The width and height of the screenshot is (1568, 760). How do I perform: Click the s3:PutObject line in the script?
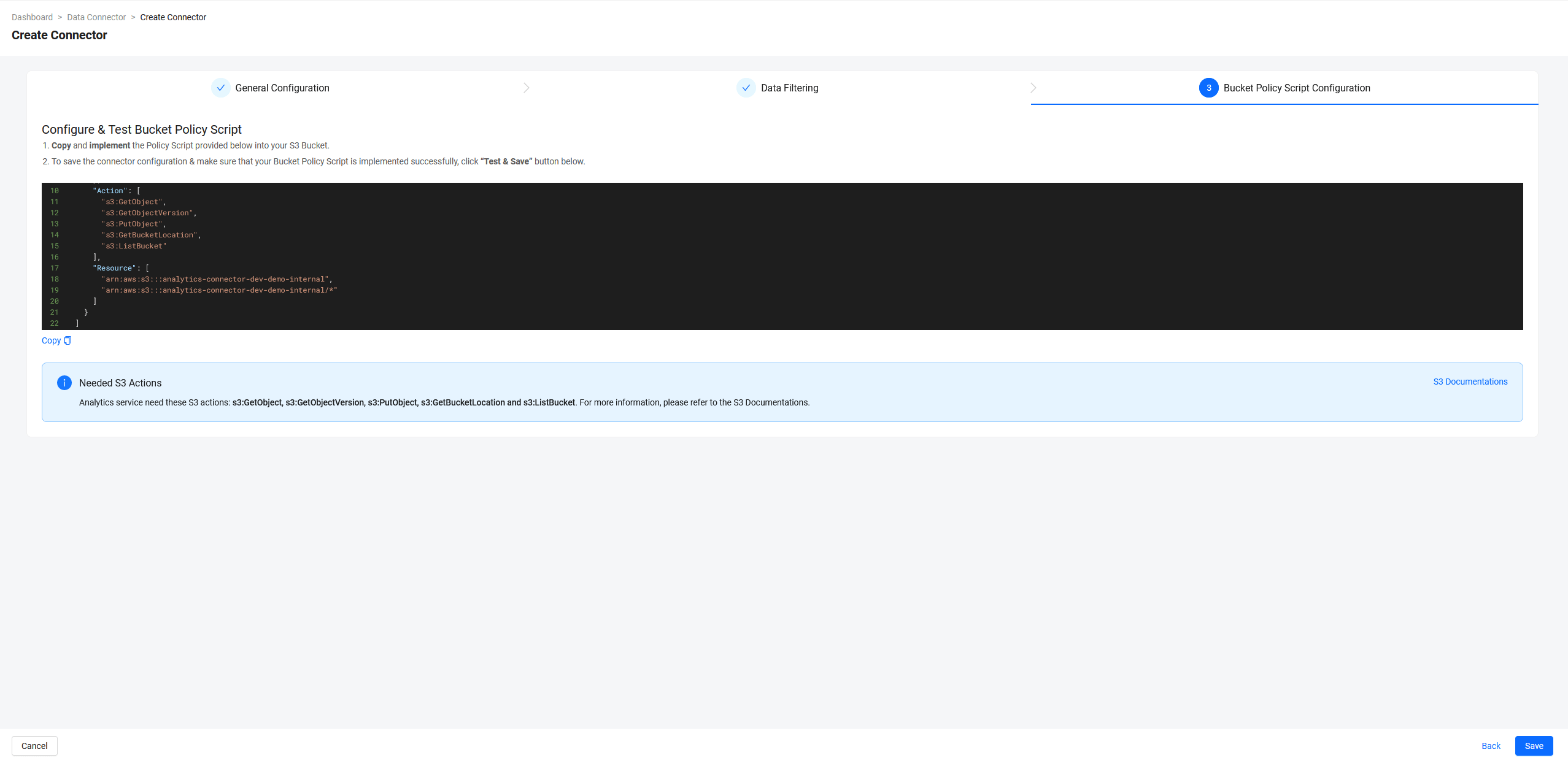tap(133, 224)
